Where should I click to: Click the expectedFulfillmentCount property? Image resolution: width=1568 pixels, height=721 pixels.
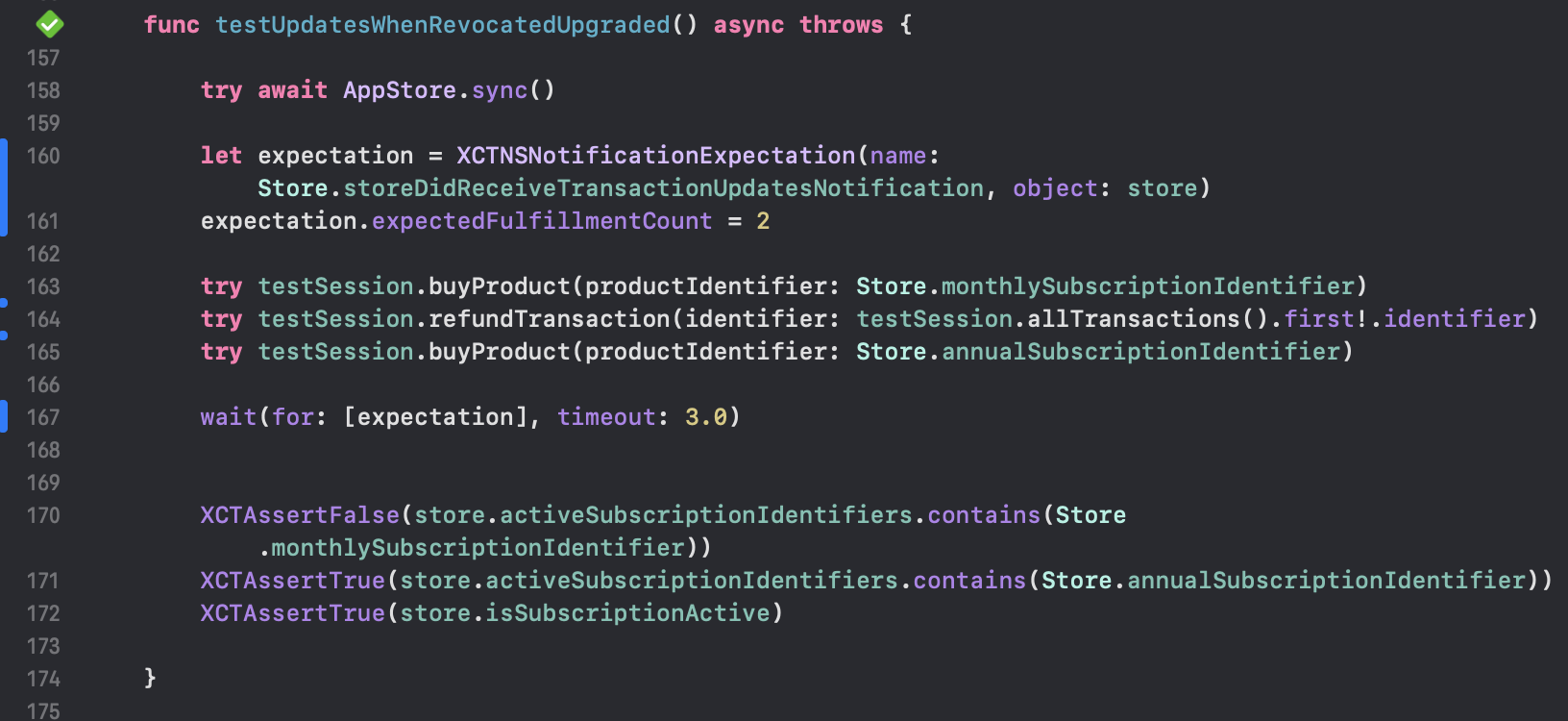pos(542,221)
